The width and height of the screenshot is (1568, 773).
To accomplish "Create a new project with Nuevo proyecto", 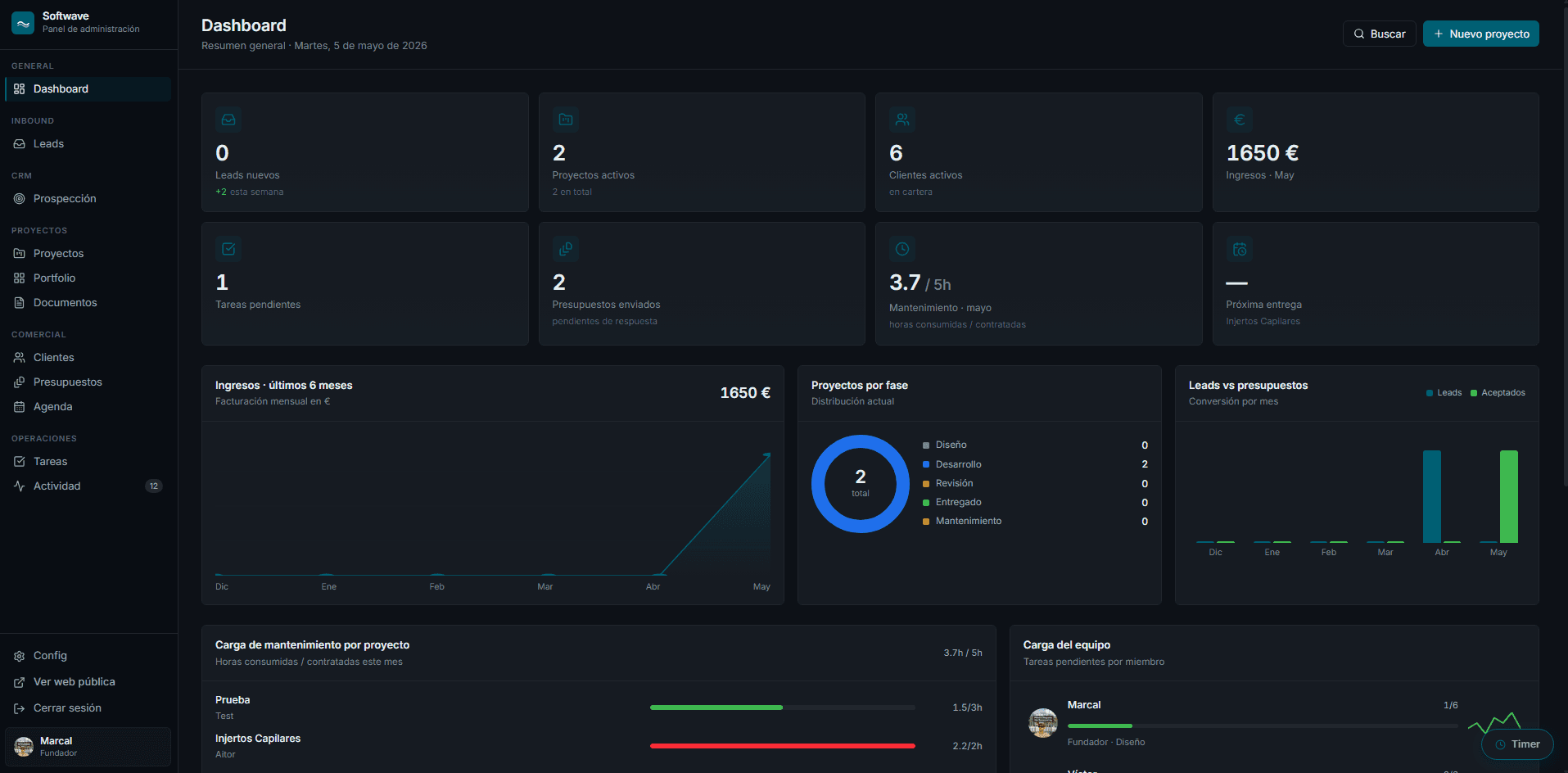I will tap(1481, 34).
